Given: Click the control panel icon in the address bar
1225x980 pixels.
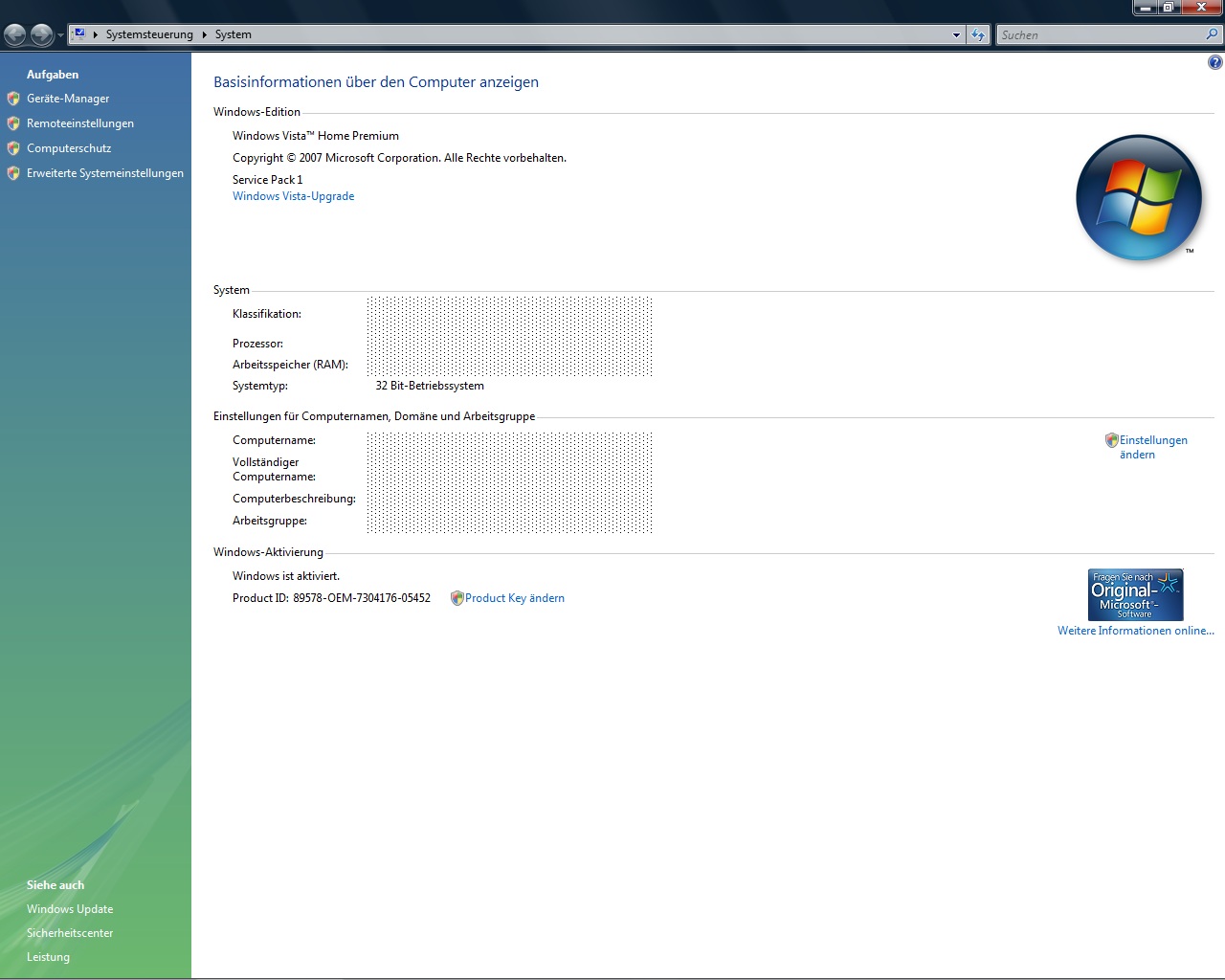Looking at the screenshot, I should (80, 34).
